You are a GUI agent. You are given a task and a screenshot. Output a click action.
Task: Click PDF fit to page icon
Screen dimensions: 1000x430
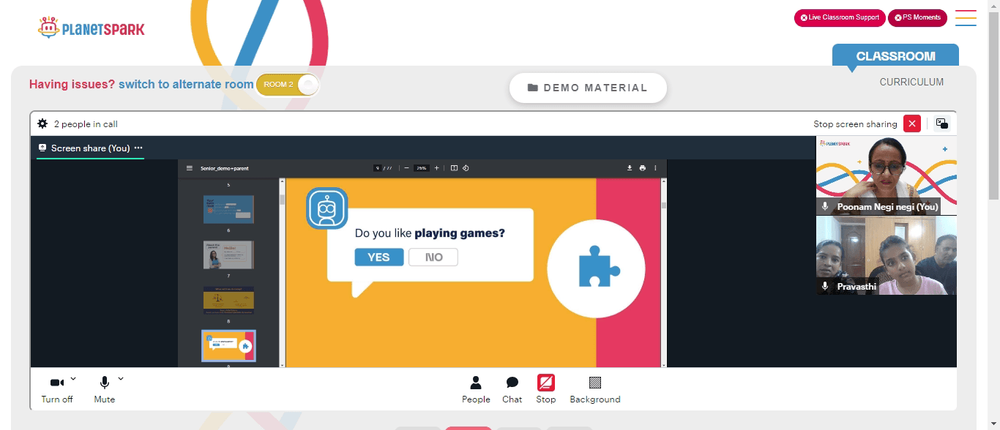tap(454, 168)
